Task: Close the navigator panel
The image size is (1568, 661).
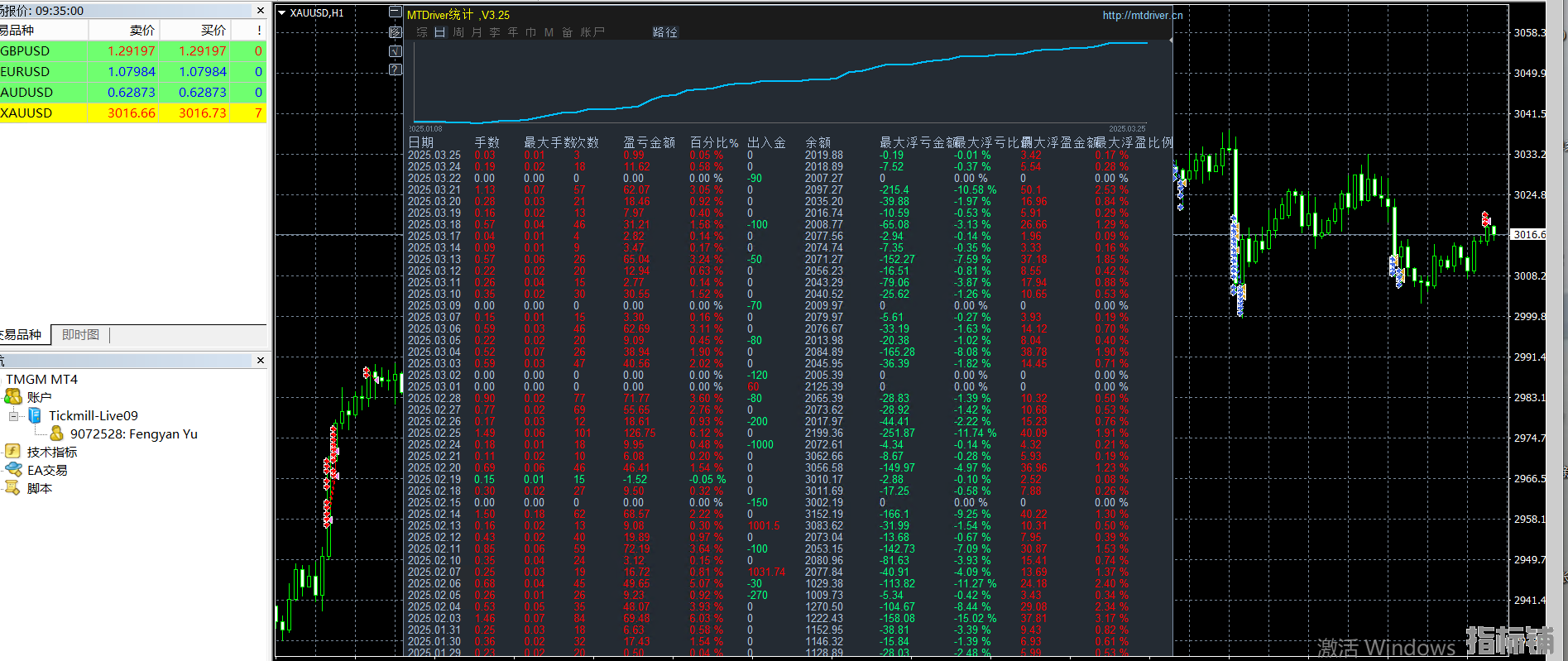Action: [x=261, y=361]
